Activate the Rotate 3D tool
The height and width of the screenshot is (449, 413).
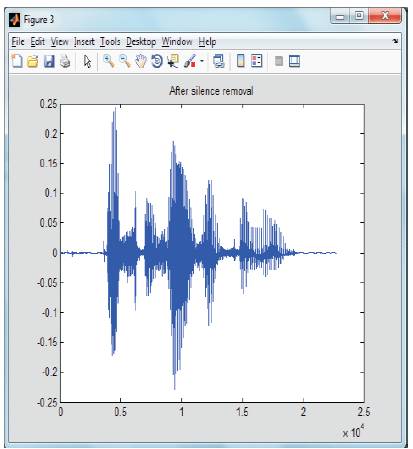point(157,61)
